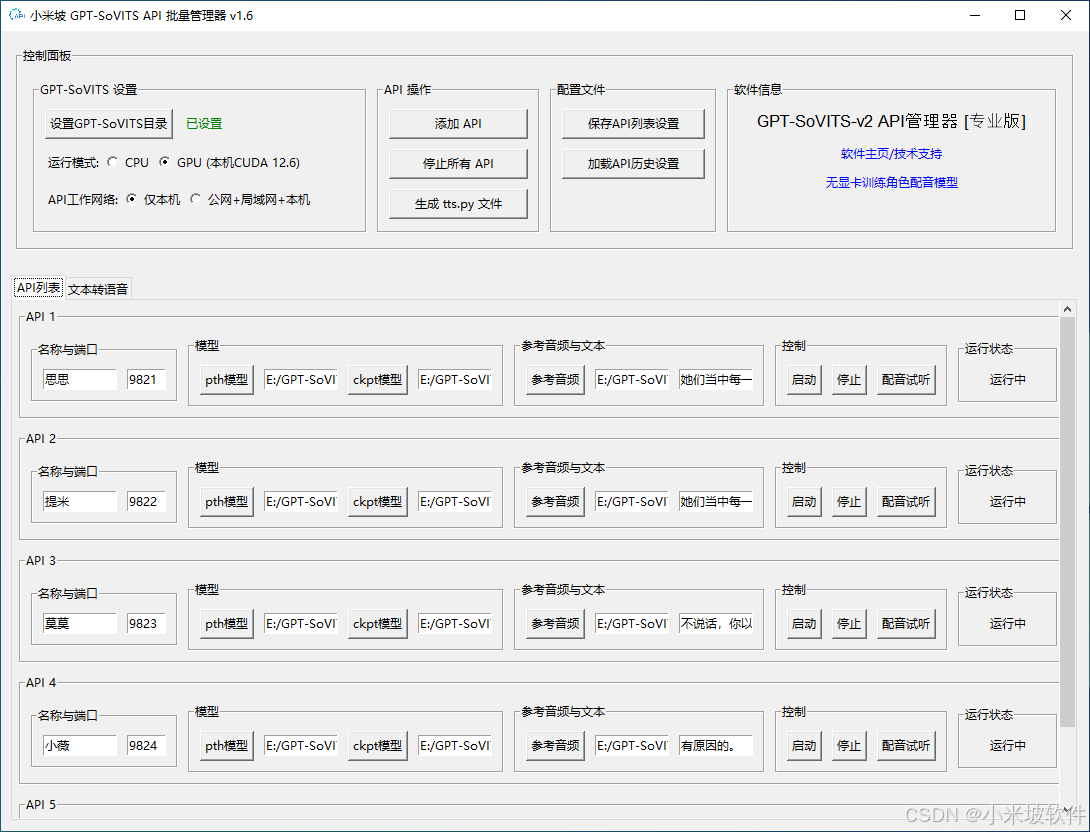
Task: Switch to API列表 tab
Action: click(38, 288)
